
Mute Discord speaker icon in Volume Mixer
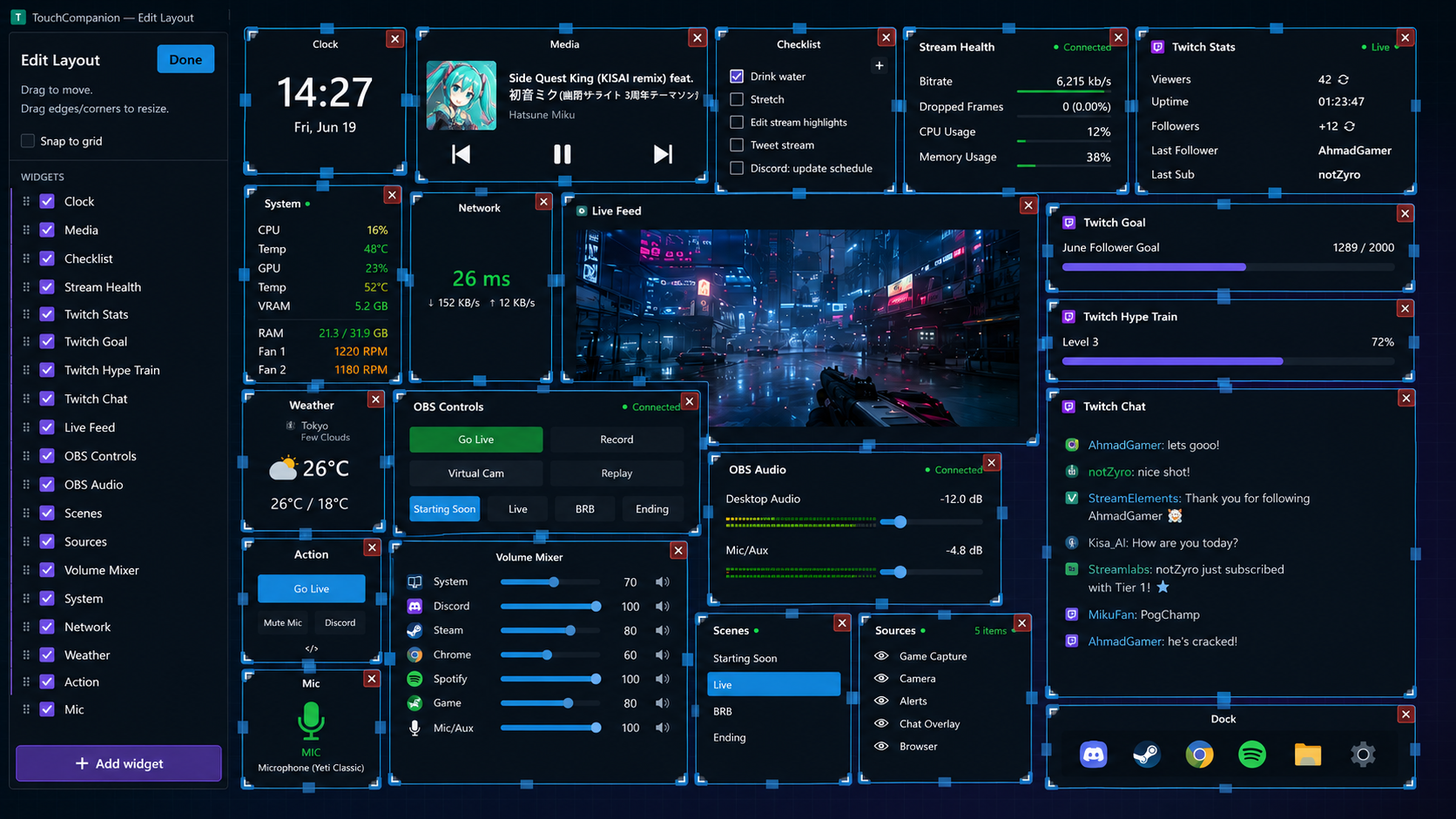pos(663,606)
